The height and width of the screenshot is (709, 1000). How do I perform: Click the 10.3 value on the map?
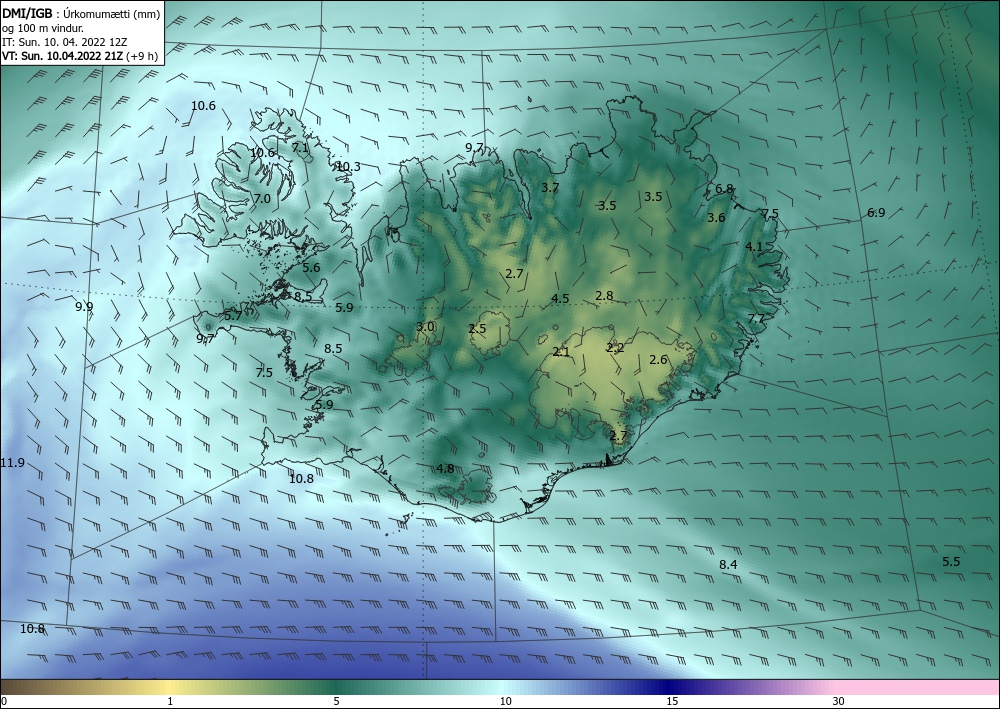(x=348, y=166)
